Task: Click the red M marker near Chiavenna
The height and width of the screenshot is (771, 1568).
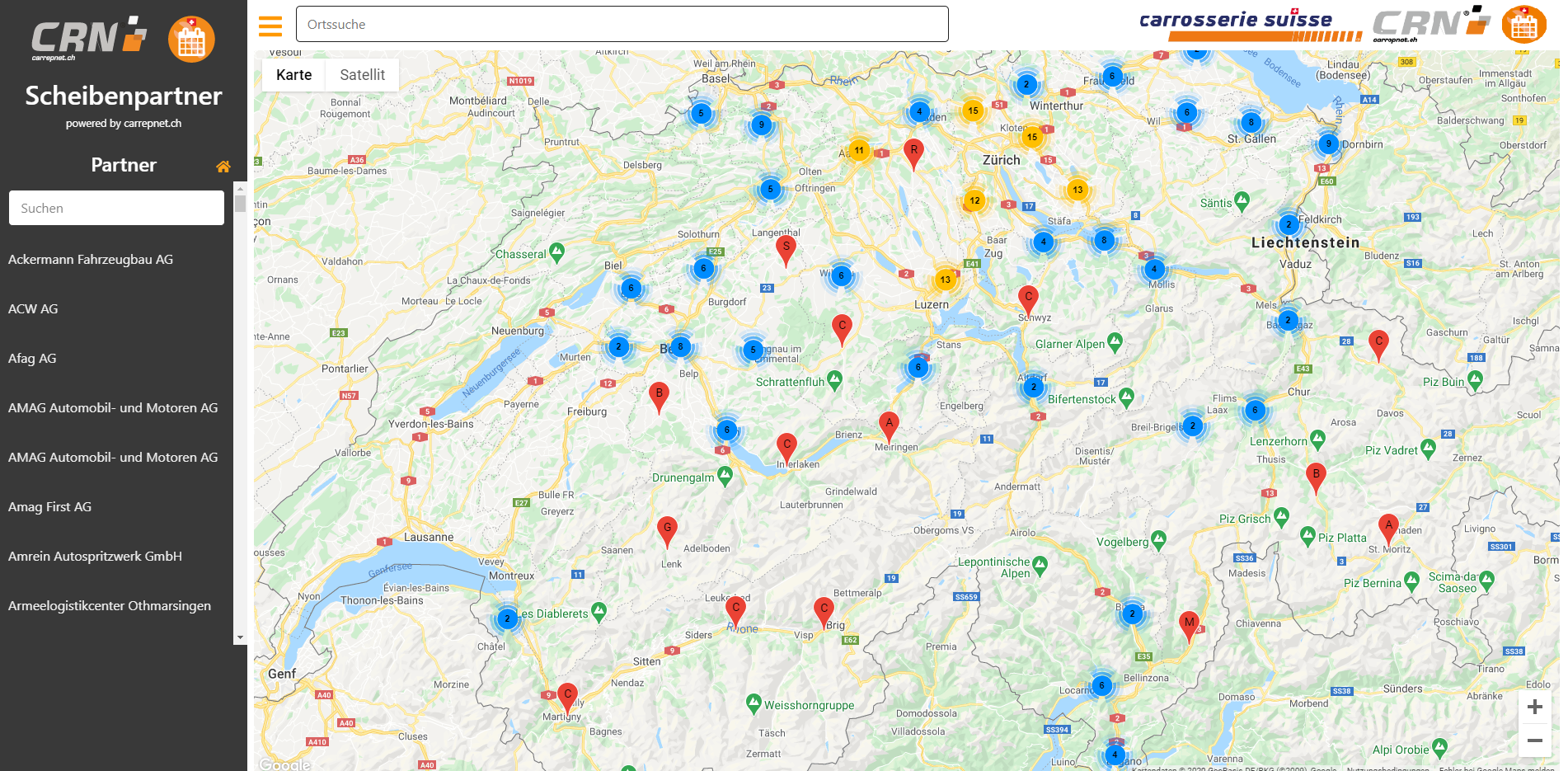Action: [x=1188, y=624]
